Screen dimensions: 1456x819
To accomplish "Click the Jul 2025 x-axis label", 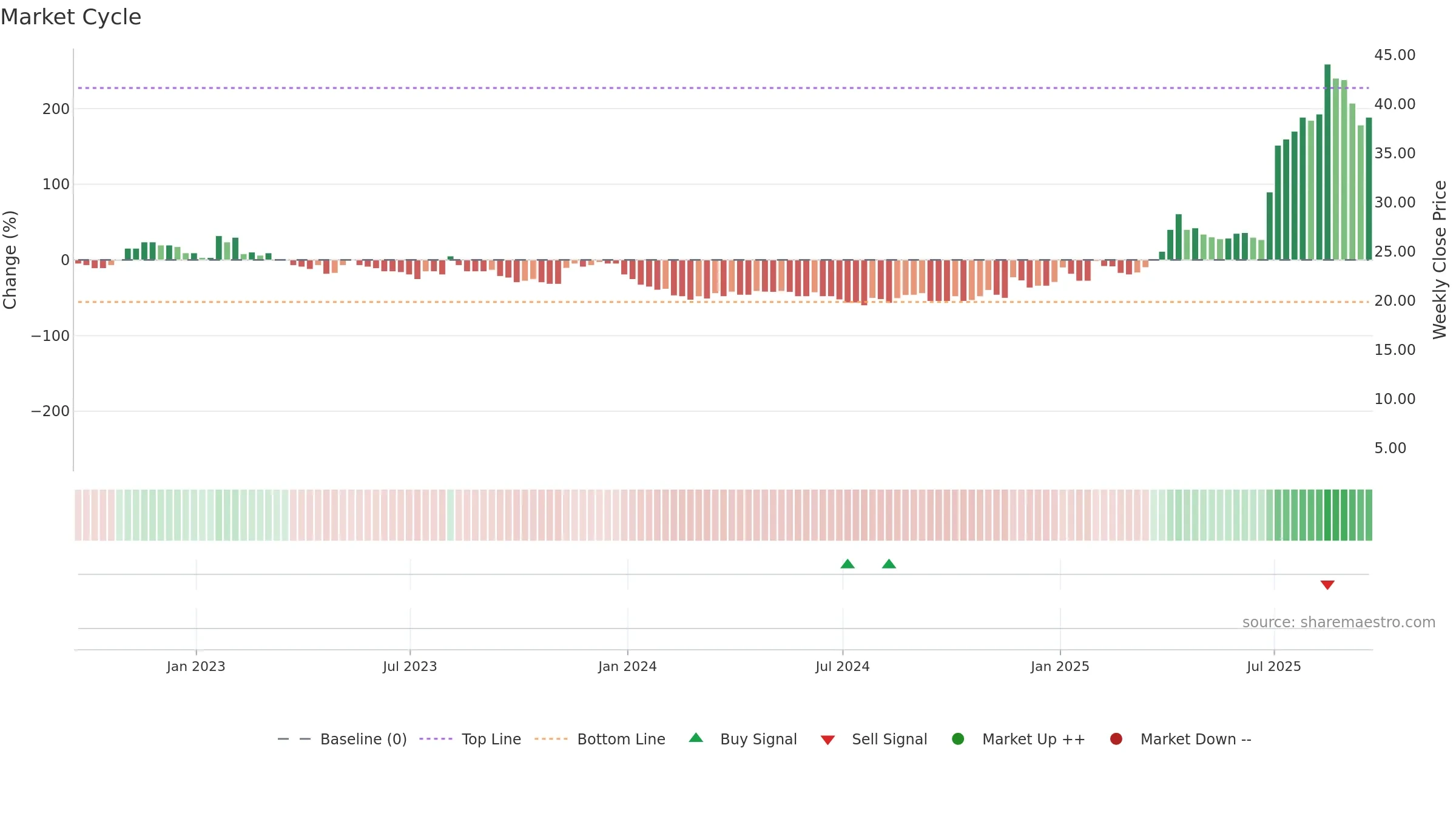I will click(1274, 667).
